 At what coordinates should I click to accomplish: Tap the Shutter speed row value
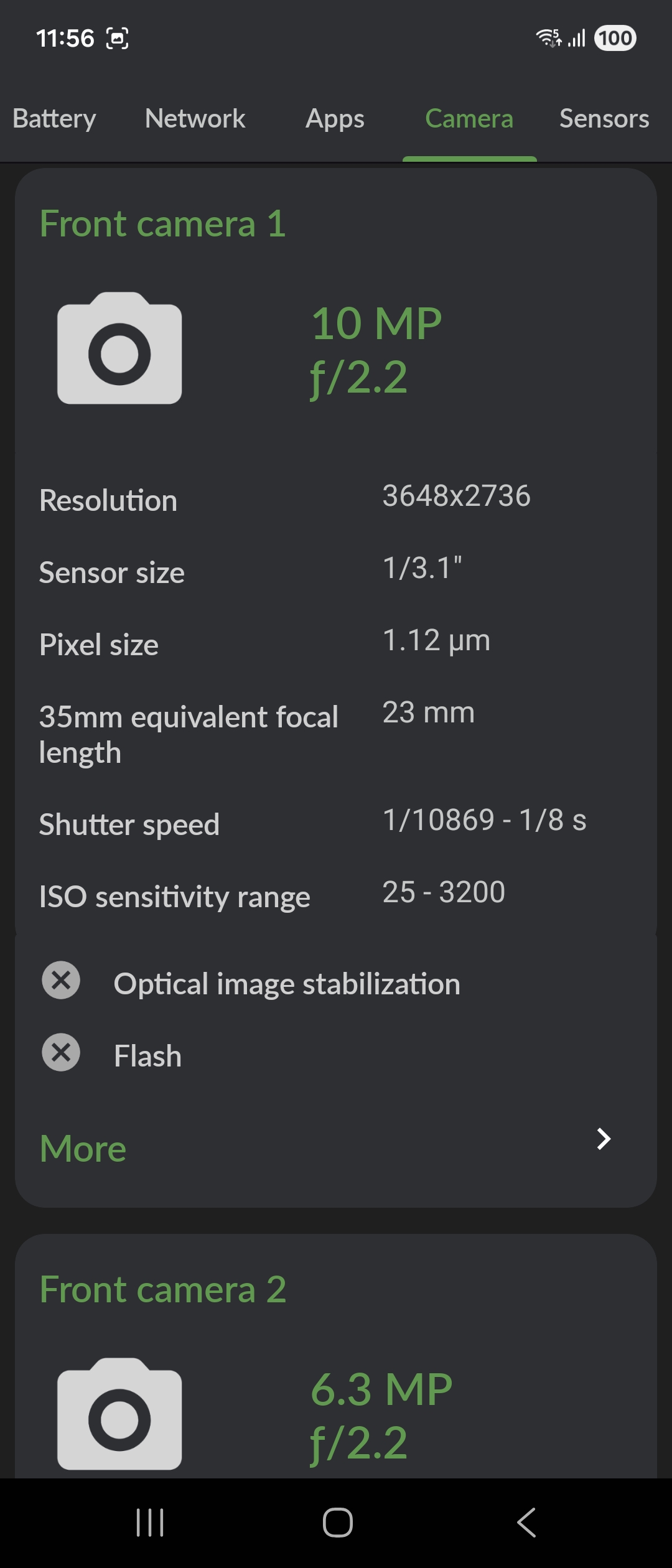click(x=484, y=820)
